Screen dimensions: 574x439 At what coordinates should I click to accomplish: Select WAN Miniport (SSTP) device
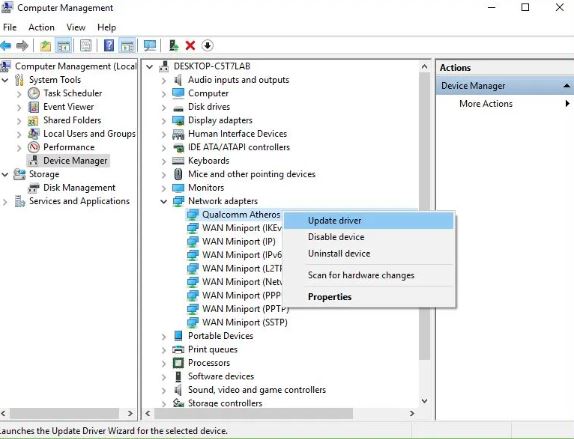click(245, 323)
